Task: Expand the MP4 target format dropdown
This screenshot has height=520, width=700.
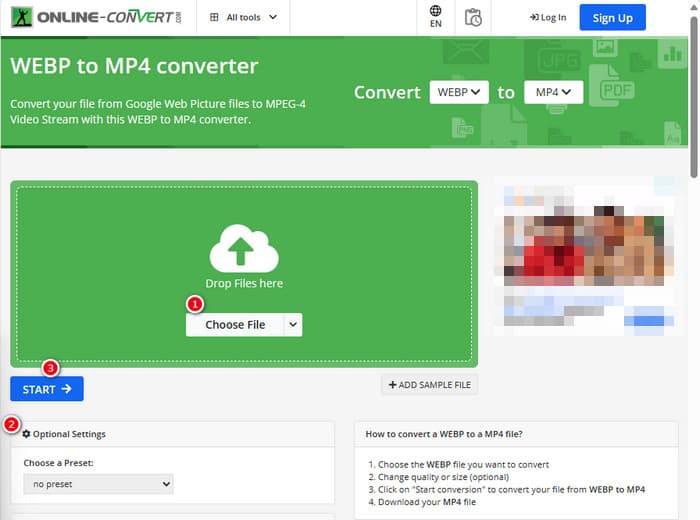Action: point(554,93)
